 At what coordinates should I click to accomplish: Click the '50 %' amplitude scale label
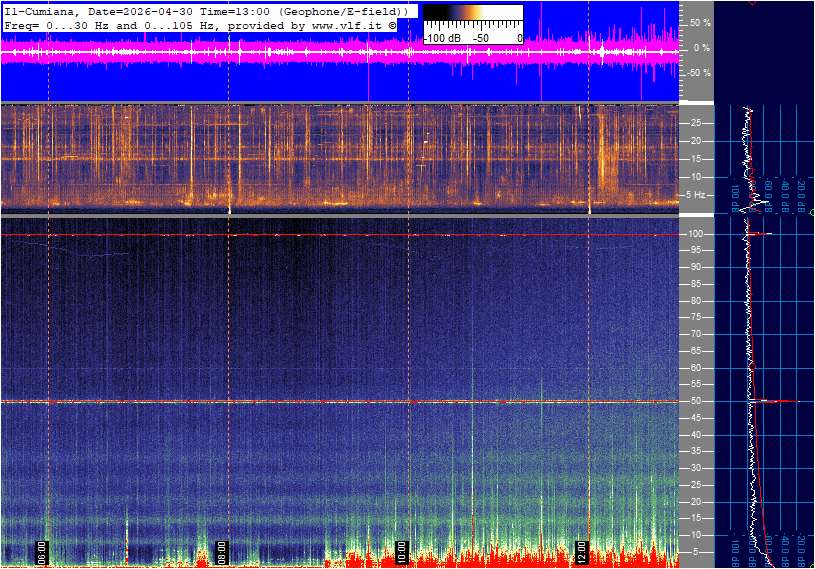point(700,22)
